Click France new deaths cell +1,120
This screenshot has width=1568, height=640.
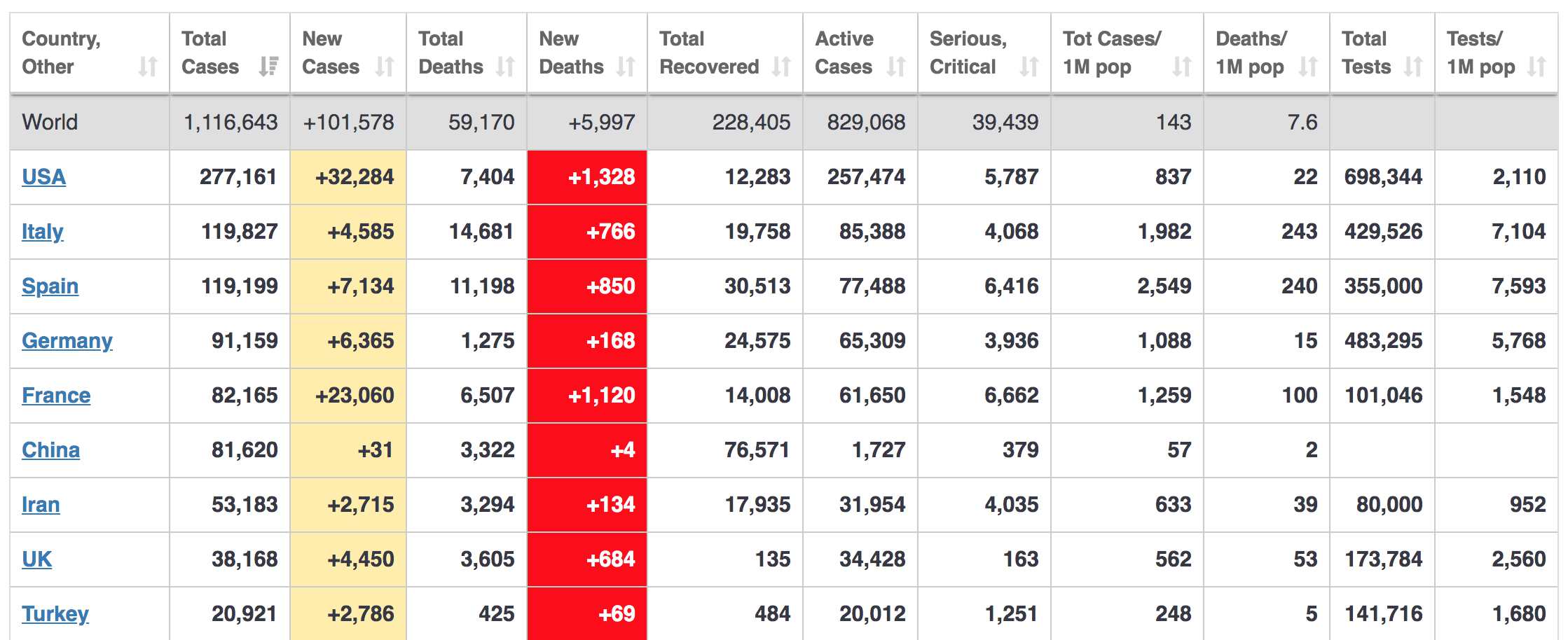coord(587,396)
